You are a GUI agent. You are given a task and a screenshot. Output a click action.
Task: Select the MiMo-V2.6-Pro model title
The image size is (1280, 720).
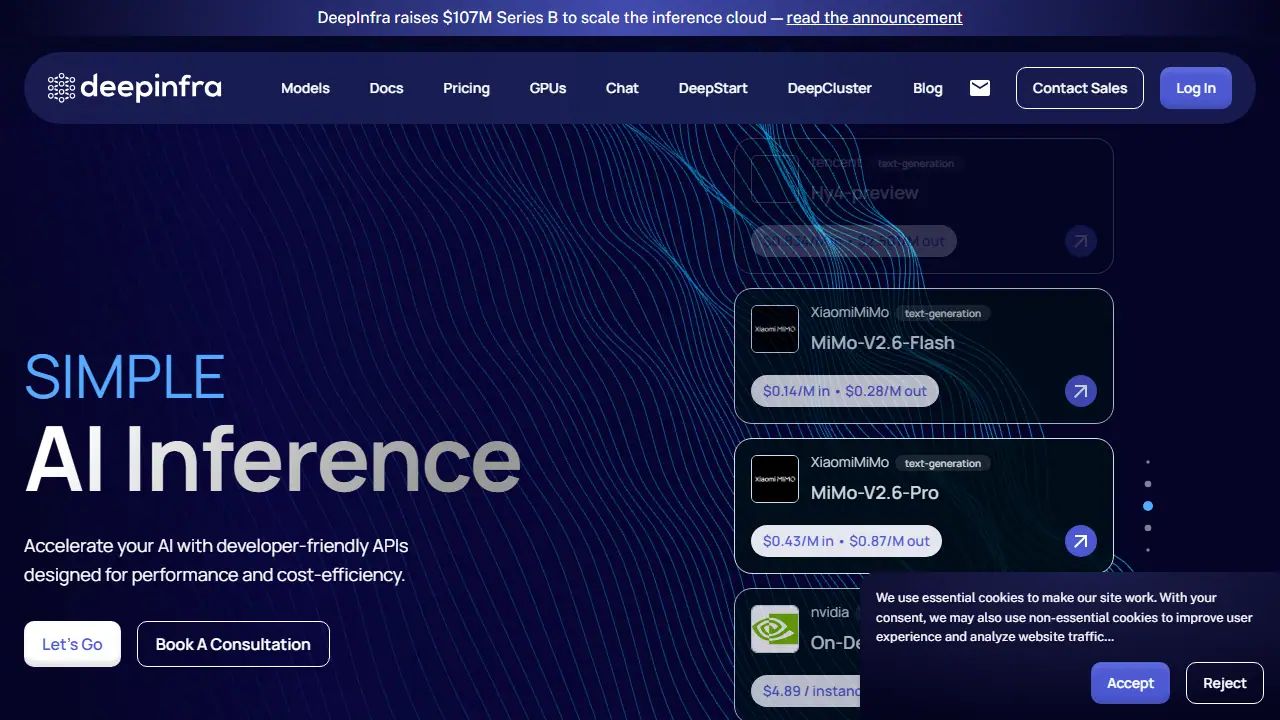click(x=875, y=492)
